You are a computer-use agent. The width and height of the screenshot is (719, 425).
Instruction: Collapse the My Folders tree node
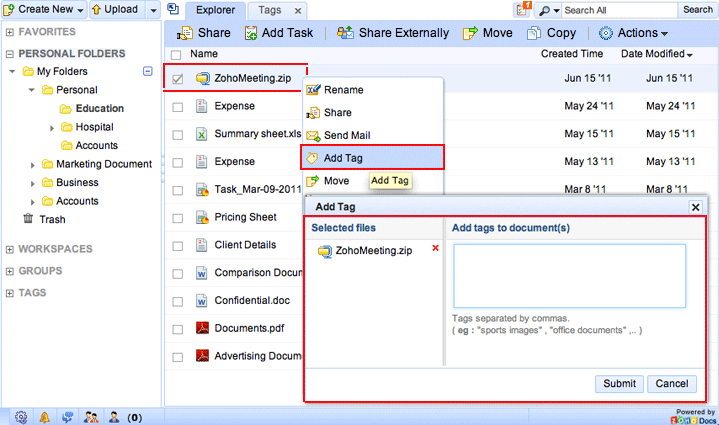(x=12, y=72)
